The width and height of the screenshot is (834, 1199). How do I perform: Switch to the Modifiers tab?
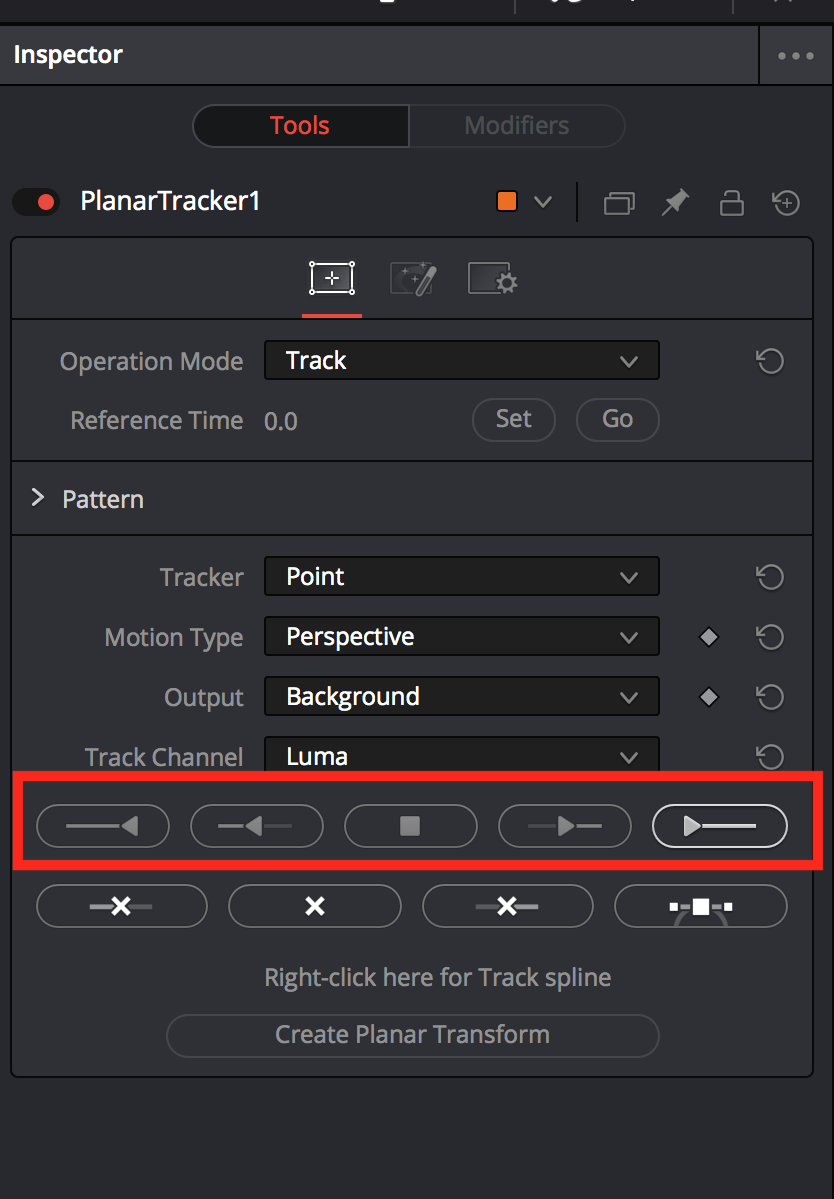coord(516,126)
